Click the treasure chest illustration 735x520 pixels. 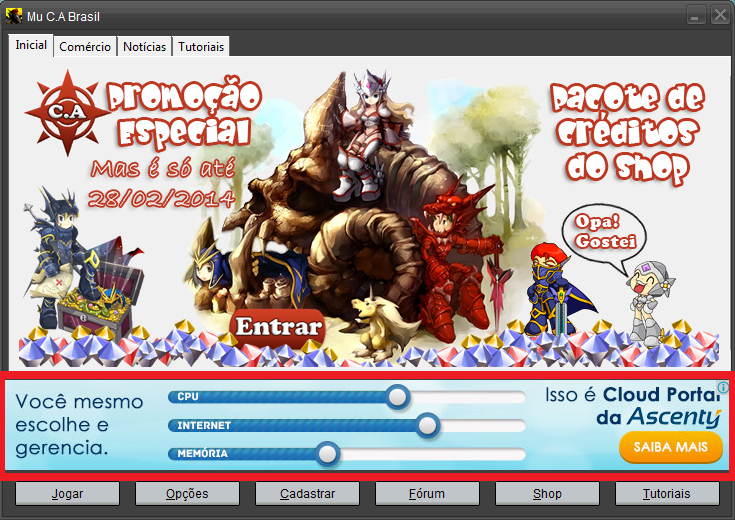tap(92, 305)
